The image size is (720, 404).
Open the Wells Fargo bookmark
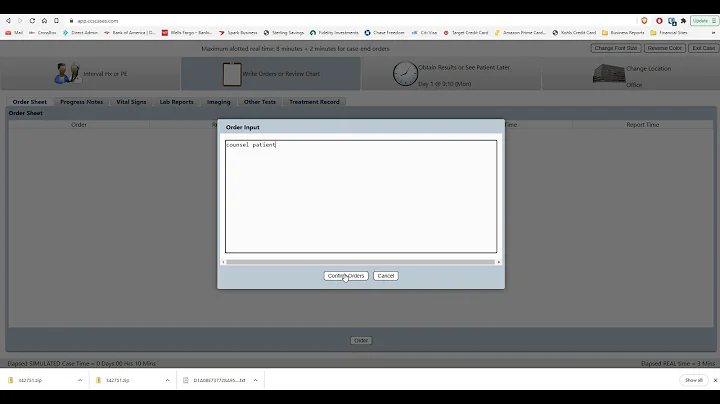tap(187, 33)
